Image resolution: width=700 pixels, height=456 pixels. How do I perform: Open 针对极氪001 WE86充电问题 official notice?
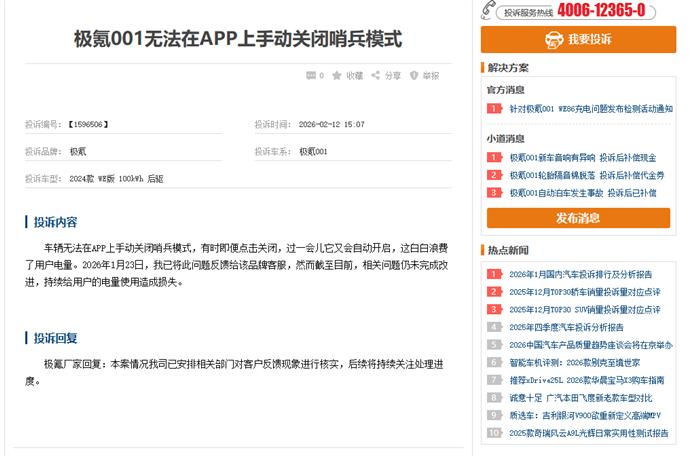click(x=590, y=108)
